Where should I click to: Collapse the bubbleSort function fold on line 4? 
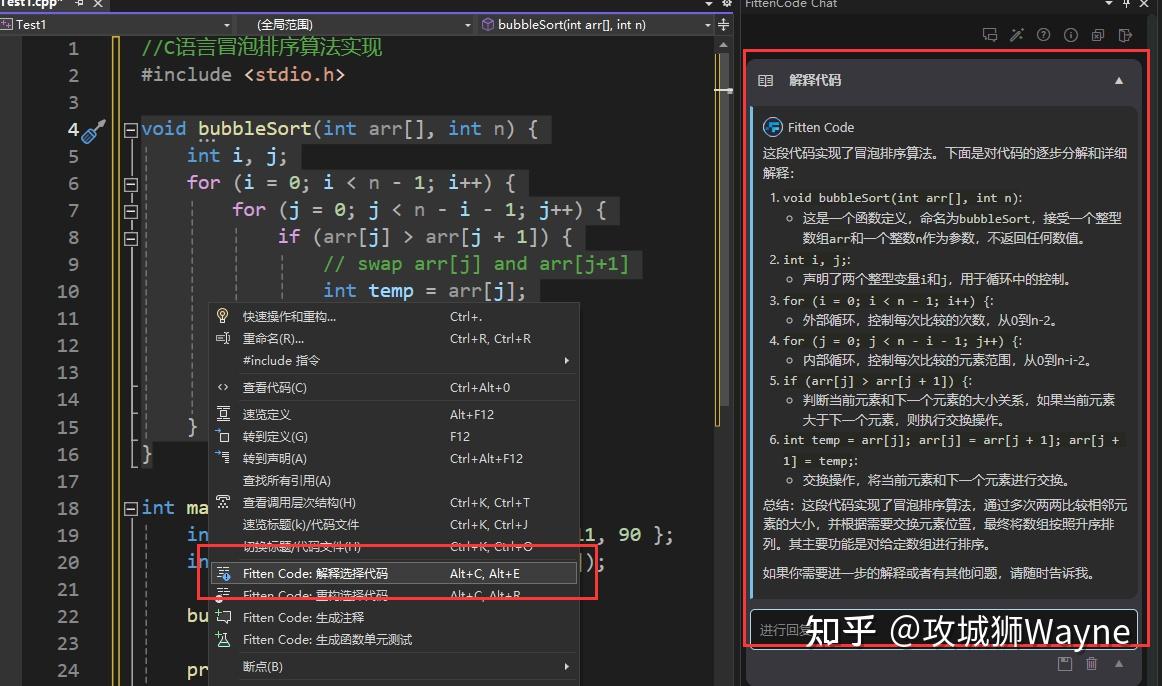click(129, 129)
